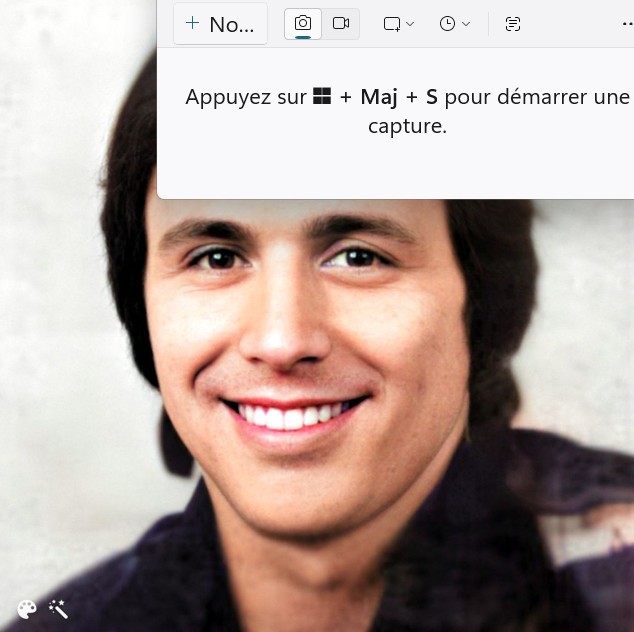The height and width of the screenshot is (632, 634).
Task: Switch to camera screenshot mode
Action: 303,23
